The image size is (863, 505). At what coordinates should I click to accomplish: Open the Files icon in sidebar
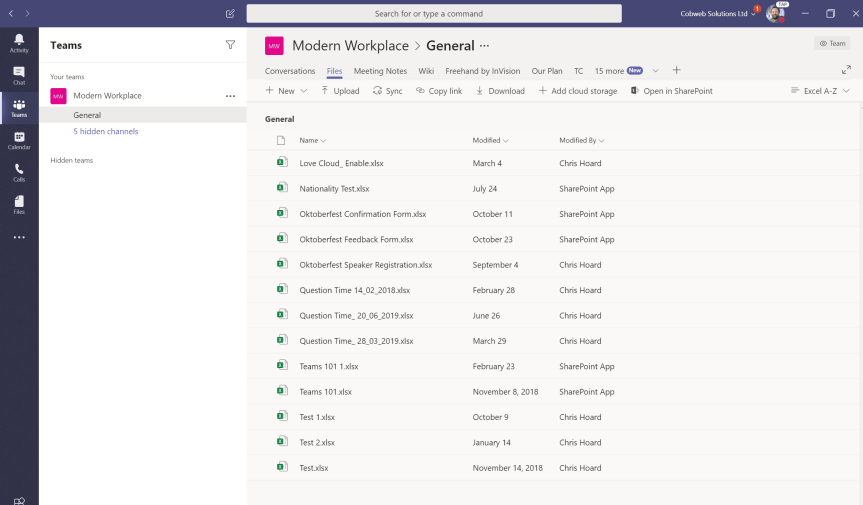click(x=19, y=204)
